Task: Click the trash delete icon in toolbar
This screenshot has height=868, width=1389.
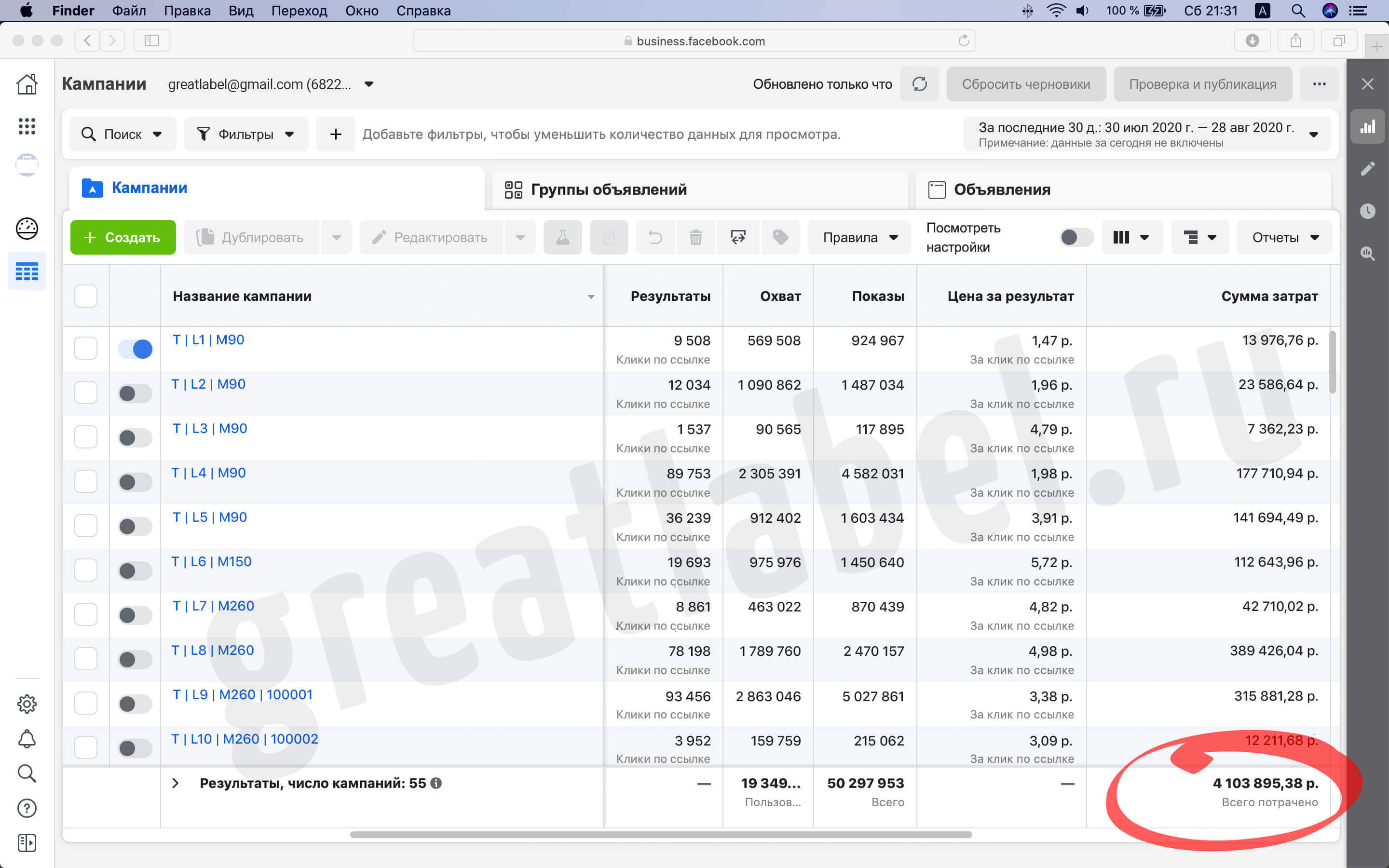Action: click(x=695, y=237)
